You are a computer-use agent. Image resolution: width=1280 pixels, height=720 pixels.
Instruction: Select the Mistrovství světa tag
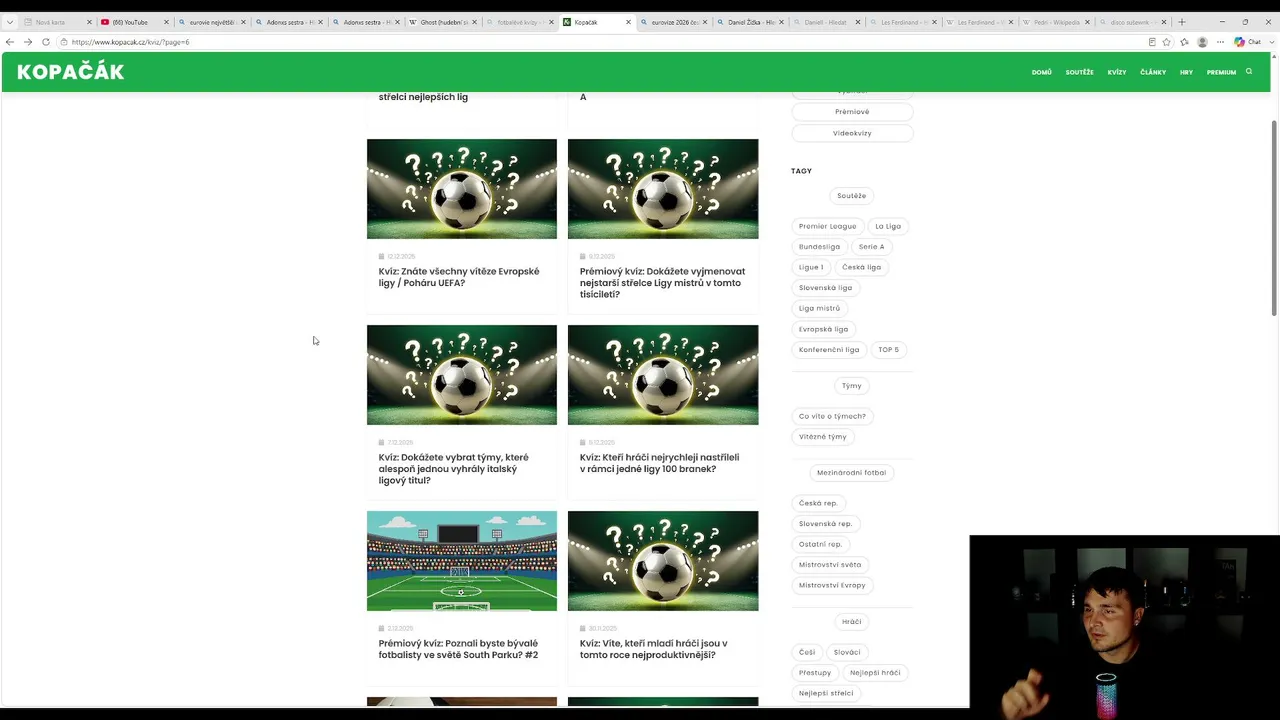829,565
